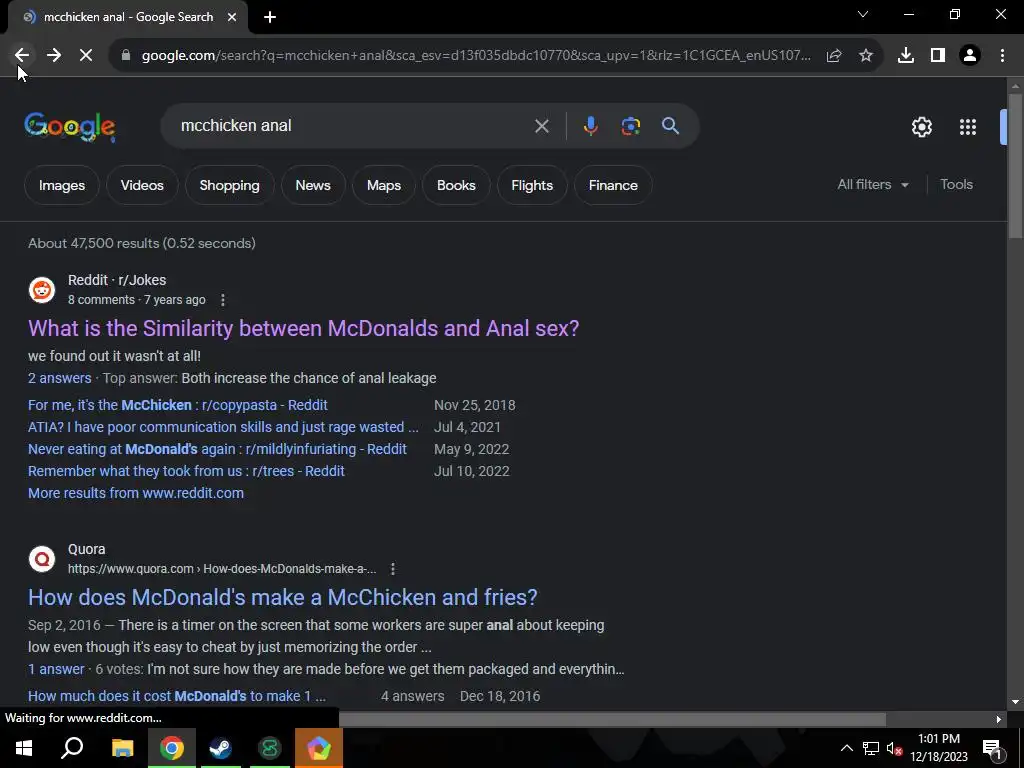Submit search with the magnifier icon

671,126
